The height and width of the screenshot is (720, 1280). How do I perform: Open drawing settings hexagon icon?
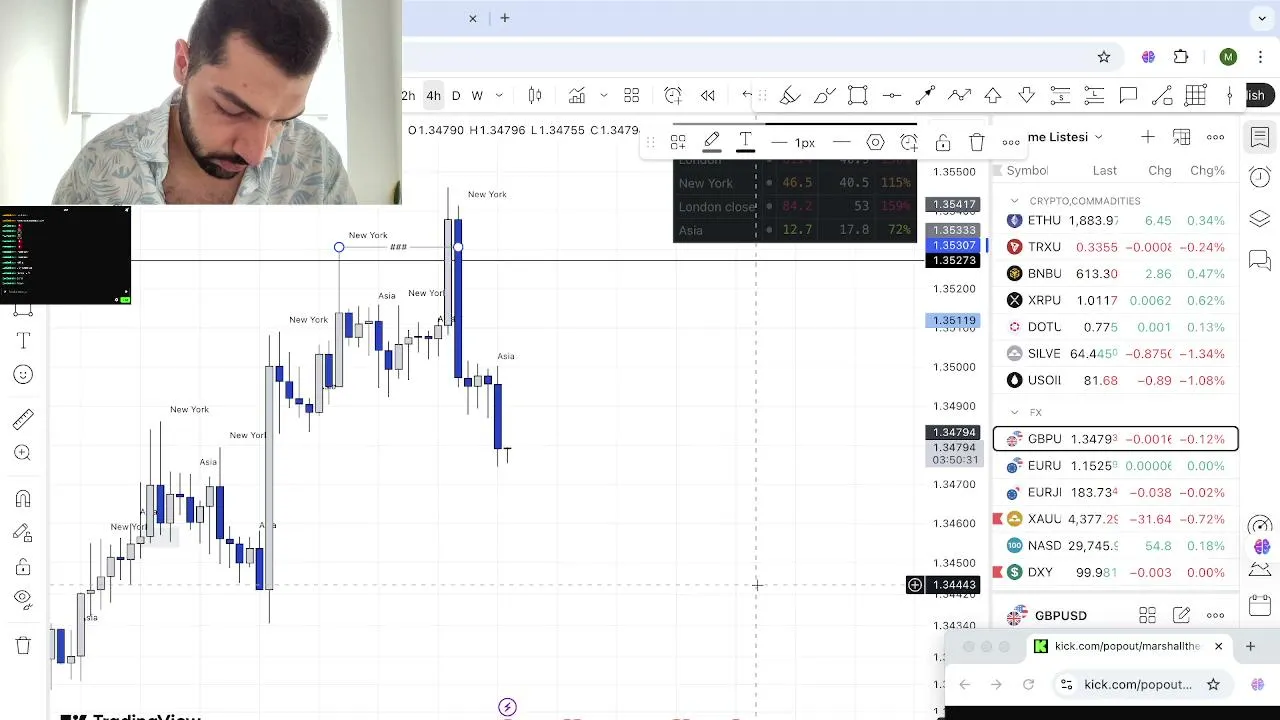[x=875, y=143]
